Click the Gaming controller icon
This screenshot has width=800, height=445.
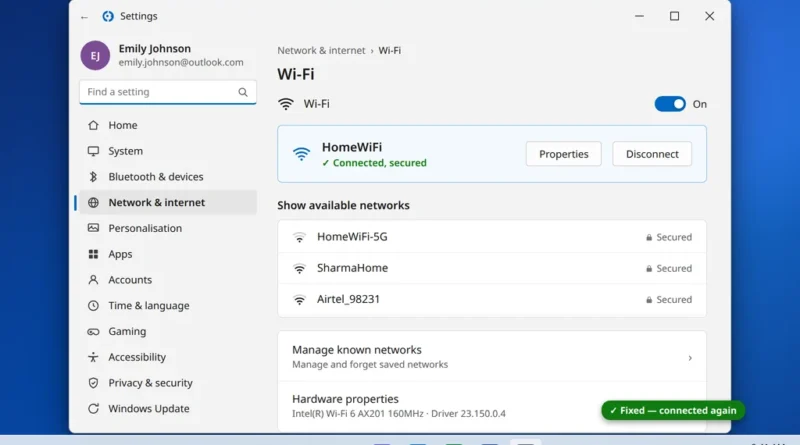pyautogui.click(x=93, y=332)
